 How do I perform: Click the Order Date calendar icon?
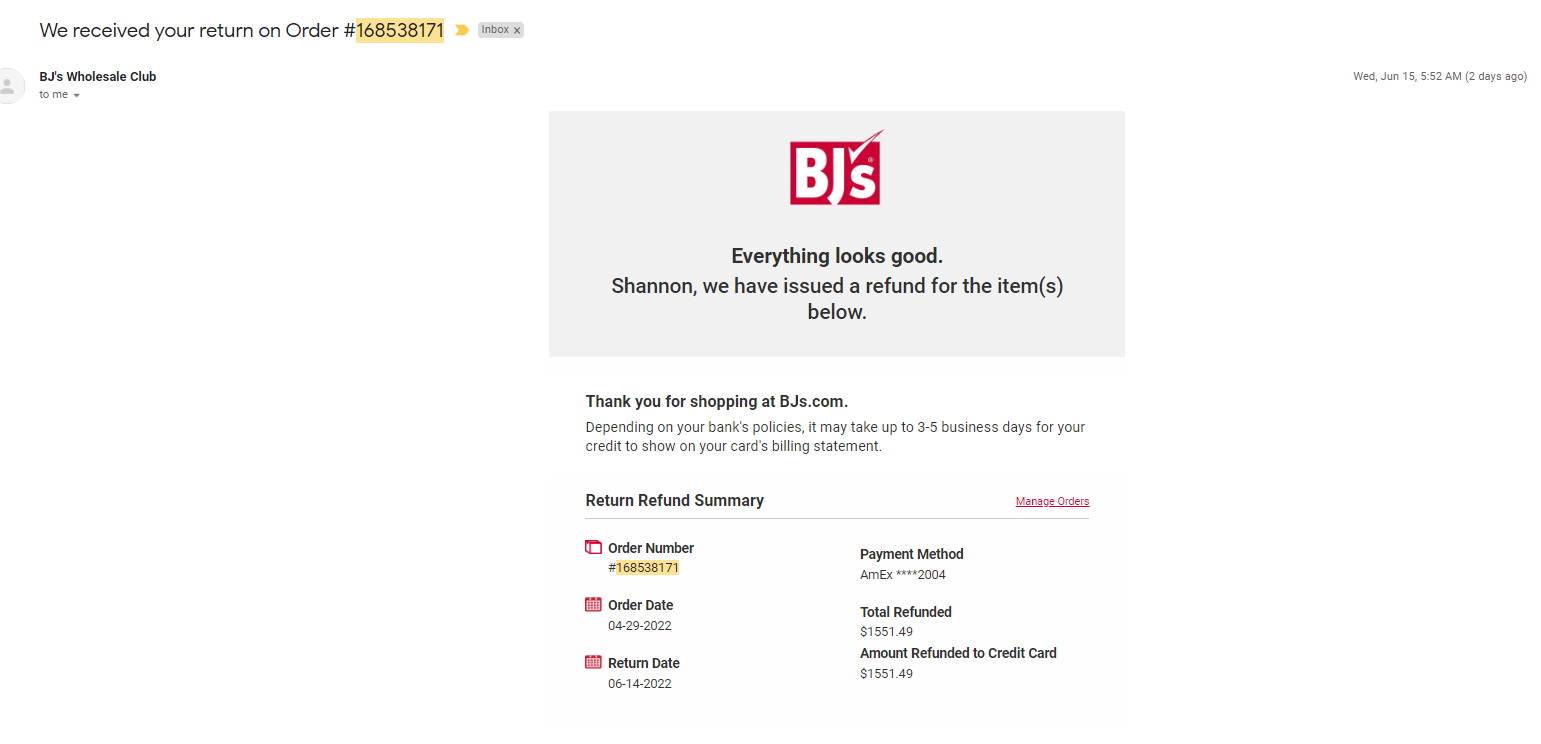point(593,604)
